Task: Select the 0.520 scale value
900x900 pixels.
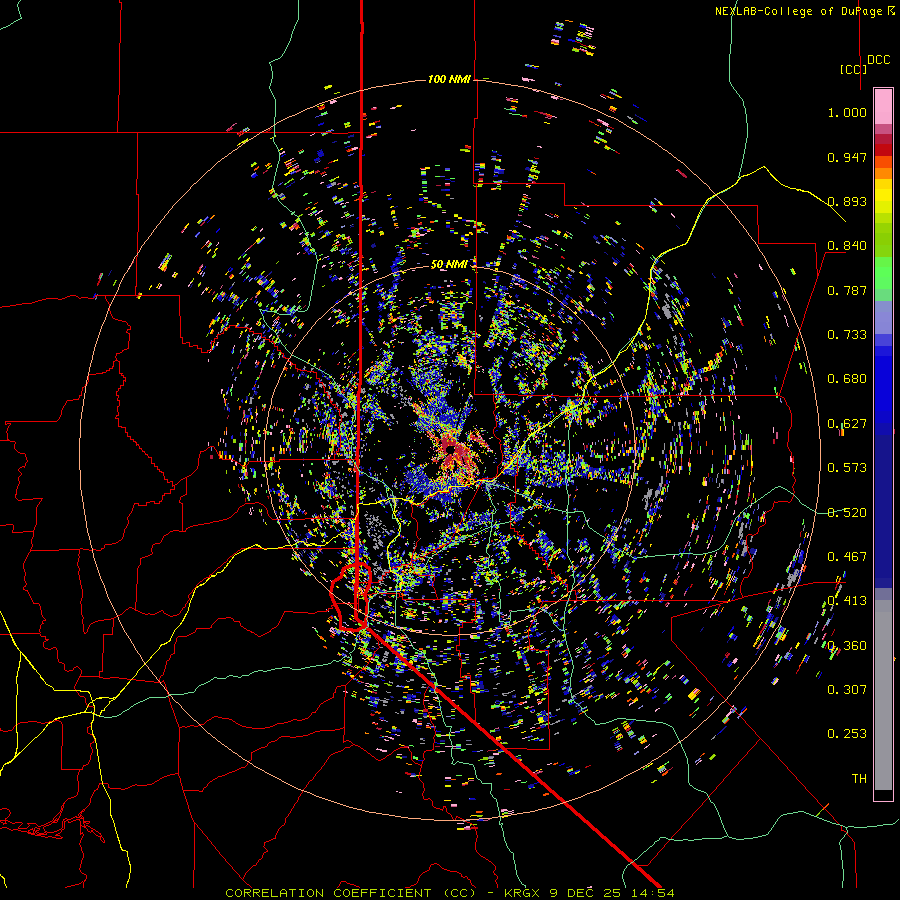Action: click(x=847, y=513)
